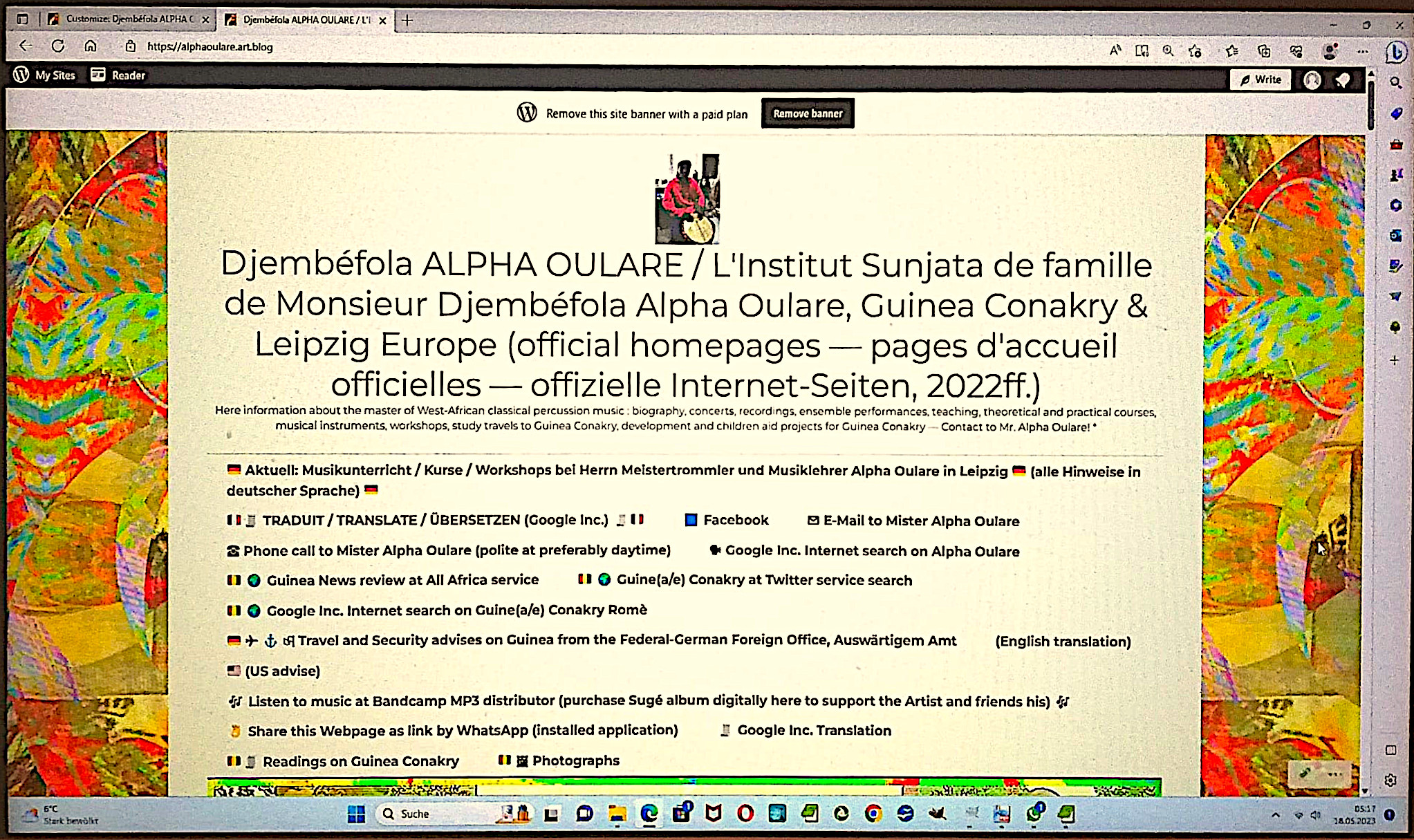1414x840 pixels.
Task: Open Edge settings and more ellipsis
Action: [x=1362, y=51]
